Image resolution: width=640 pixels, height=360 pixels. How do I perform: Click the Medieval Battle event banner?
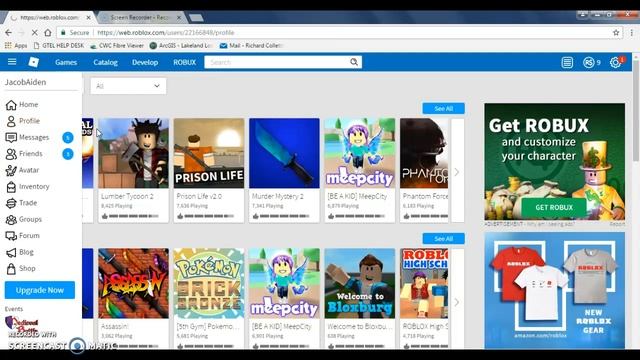21,324
